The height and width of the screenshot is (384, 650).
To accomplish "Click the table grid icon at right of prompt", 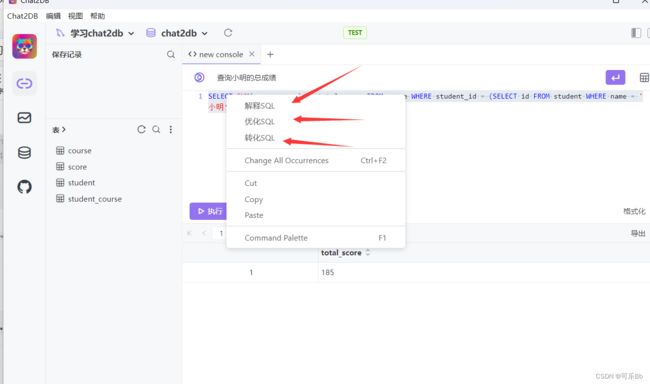I will click(644, 77).
